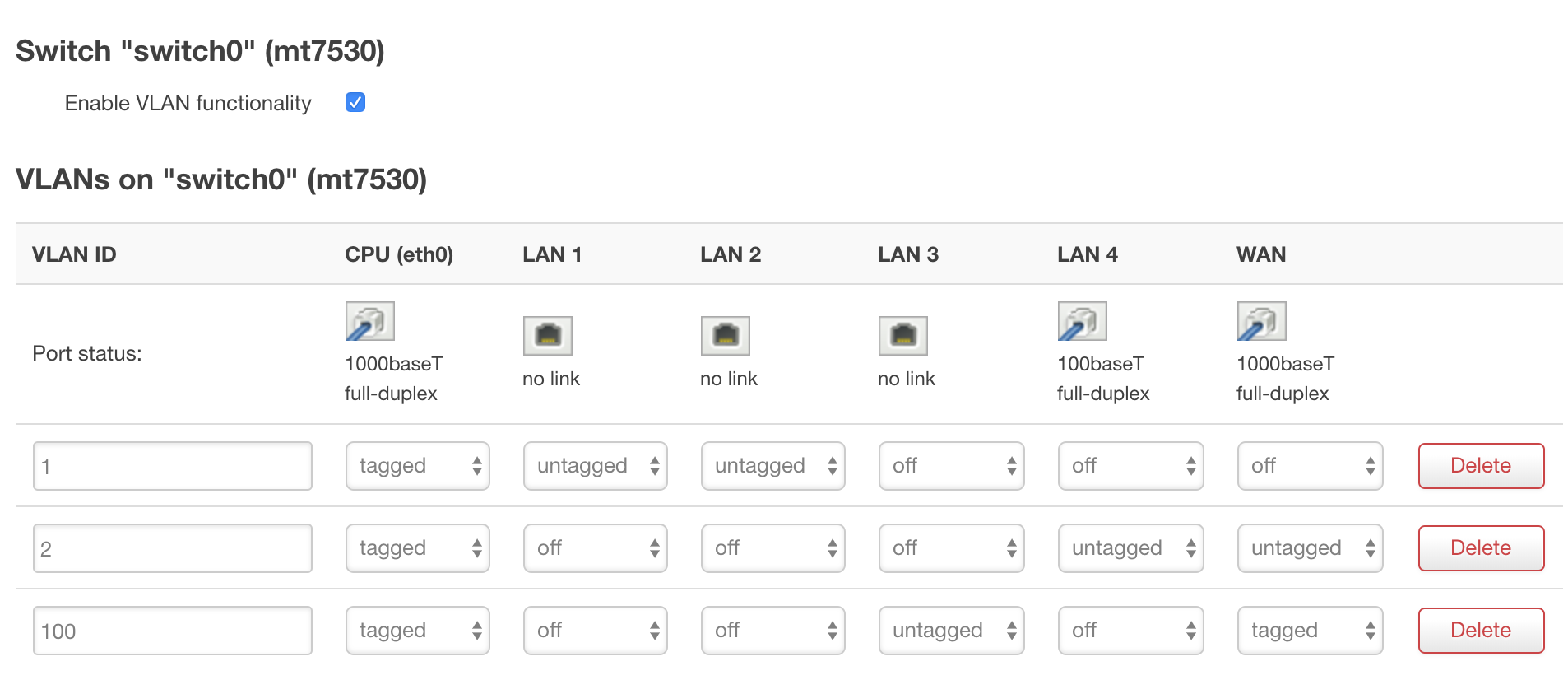Viewport: 1568px width, 680px height.
Task: Delete VLAN 100 row
Action: 1481,631
